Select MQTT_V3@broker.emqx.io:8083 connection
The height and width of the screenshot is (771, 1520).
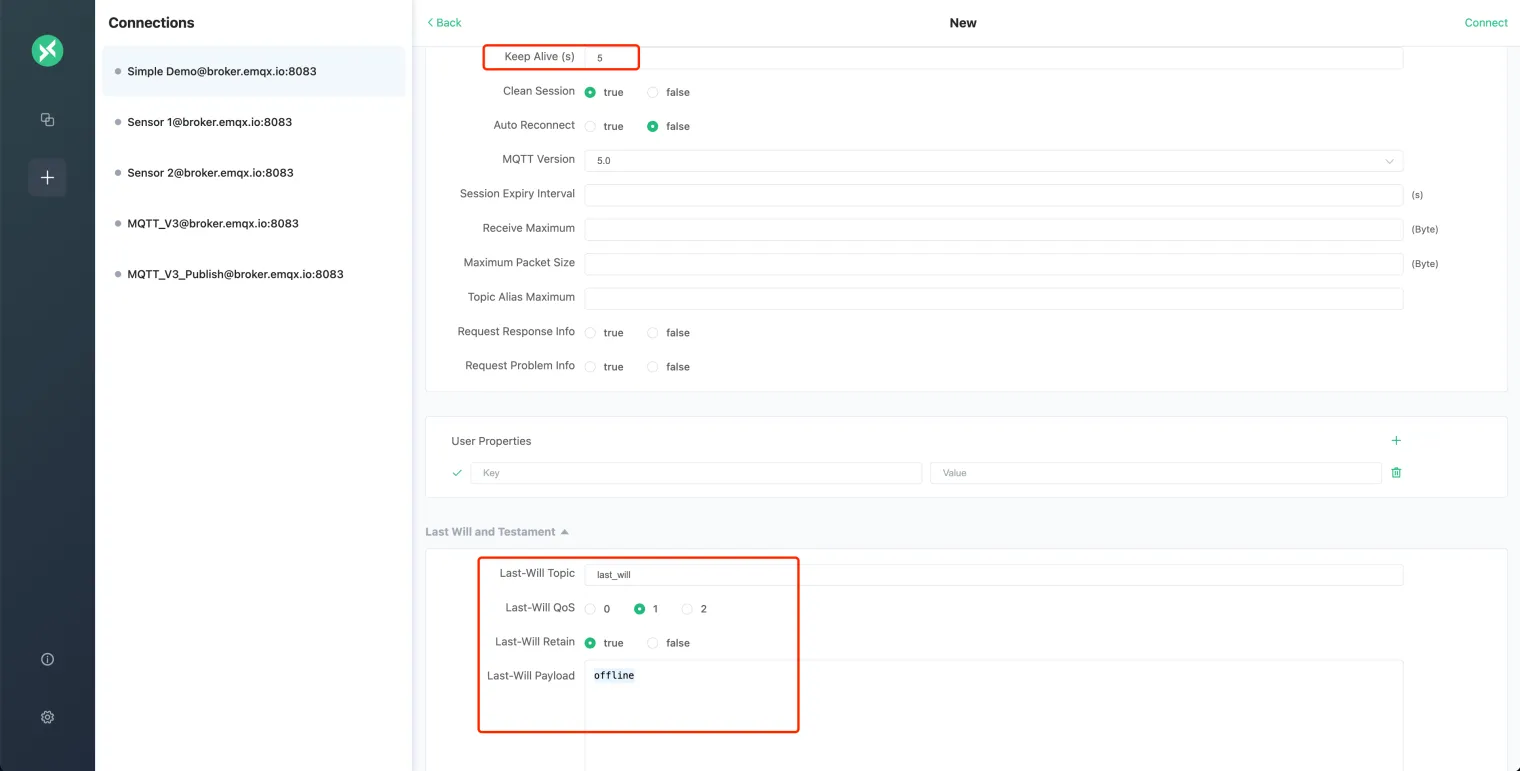tap(254, 223)
